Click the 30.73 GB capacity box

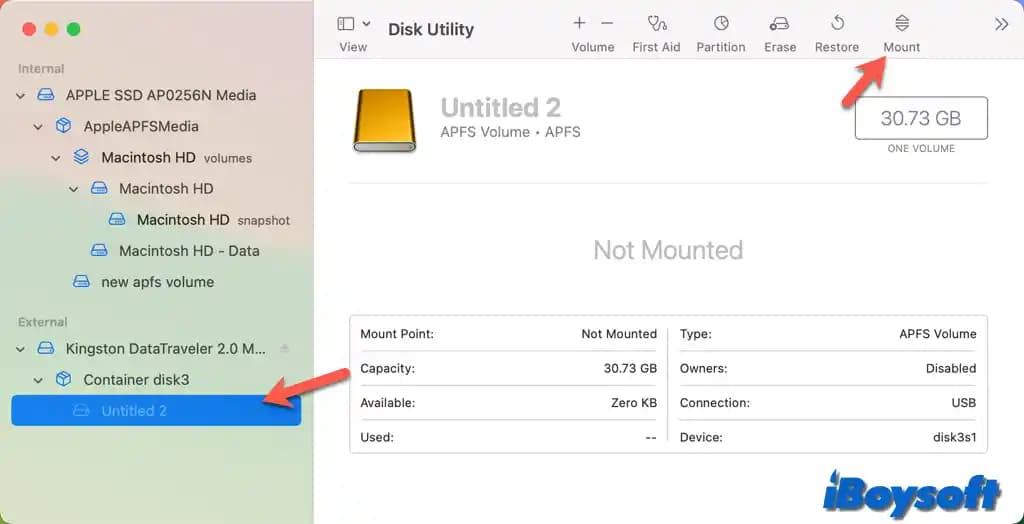[920, 119]
